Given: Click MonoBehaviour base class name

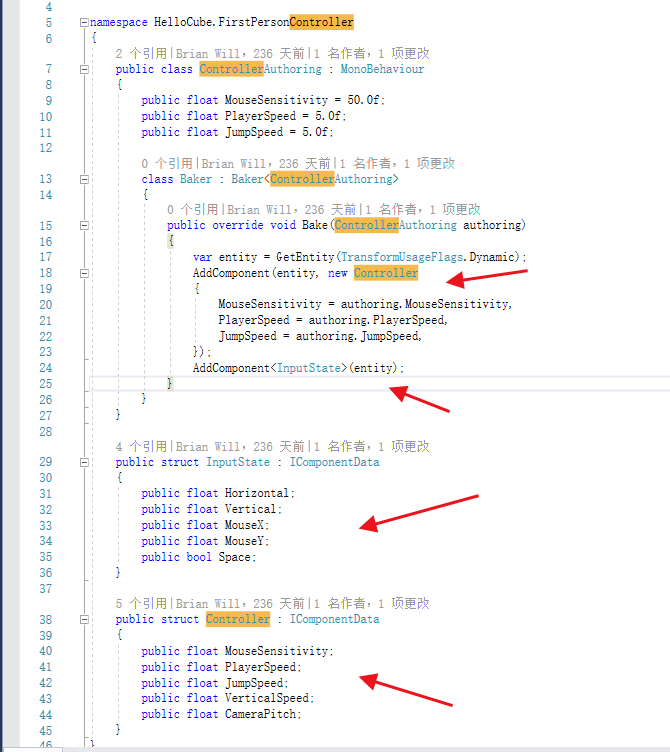Looking at the screenshot, I should click(382, 69).
